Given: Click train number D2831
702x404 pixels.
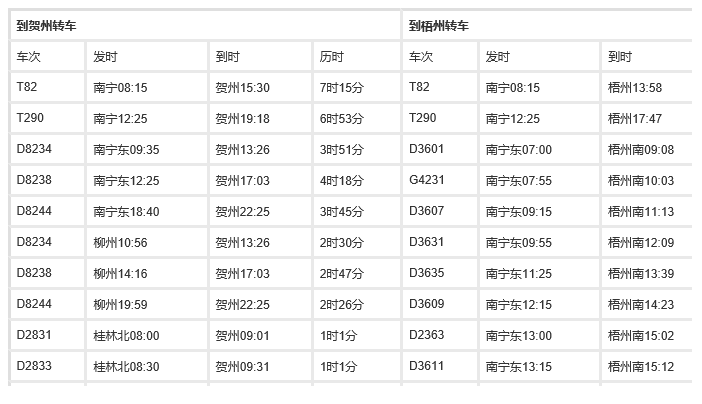Looking at the screenshot, I should point(33,336).
